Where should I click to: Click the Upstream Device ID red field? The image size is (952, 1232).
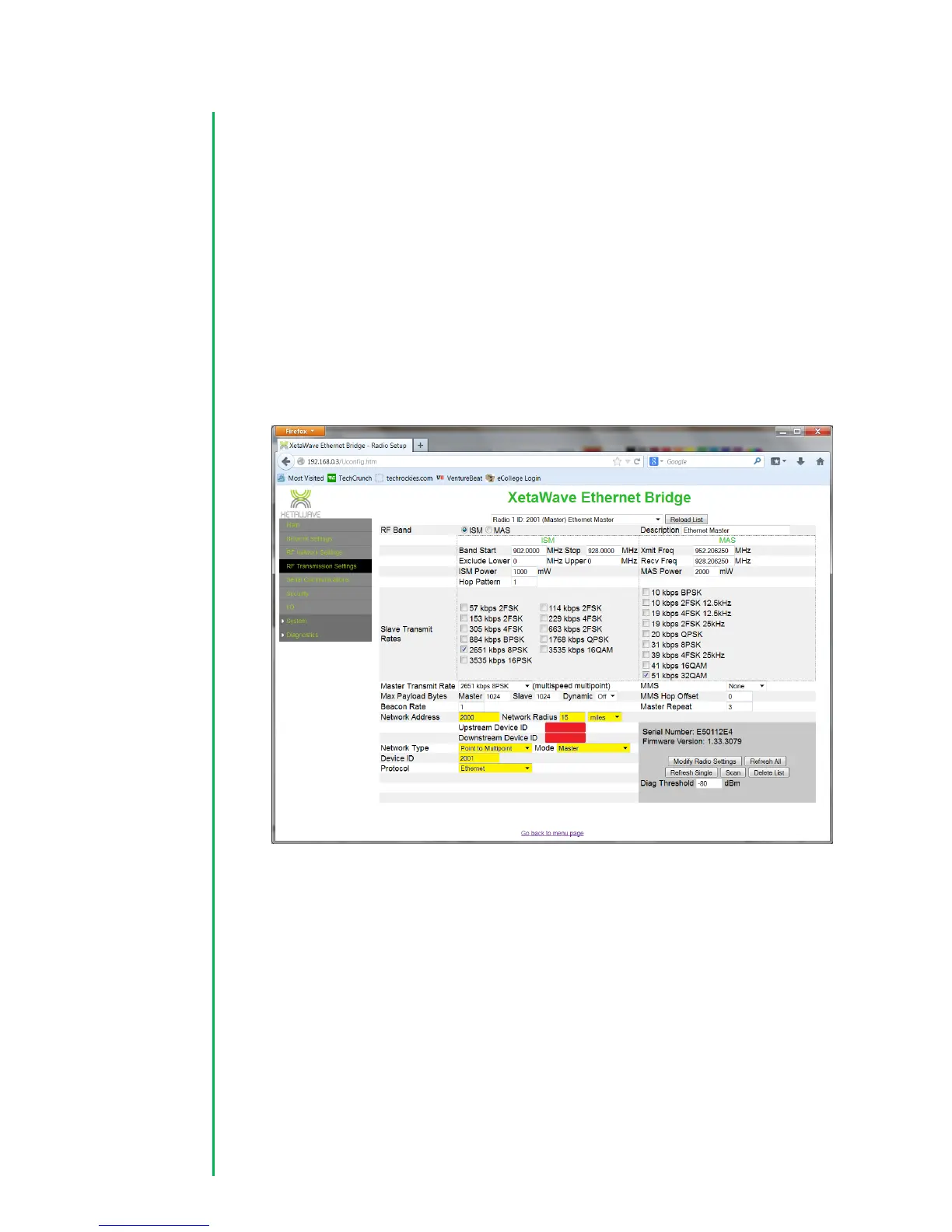click(x=565, y=728)
